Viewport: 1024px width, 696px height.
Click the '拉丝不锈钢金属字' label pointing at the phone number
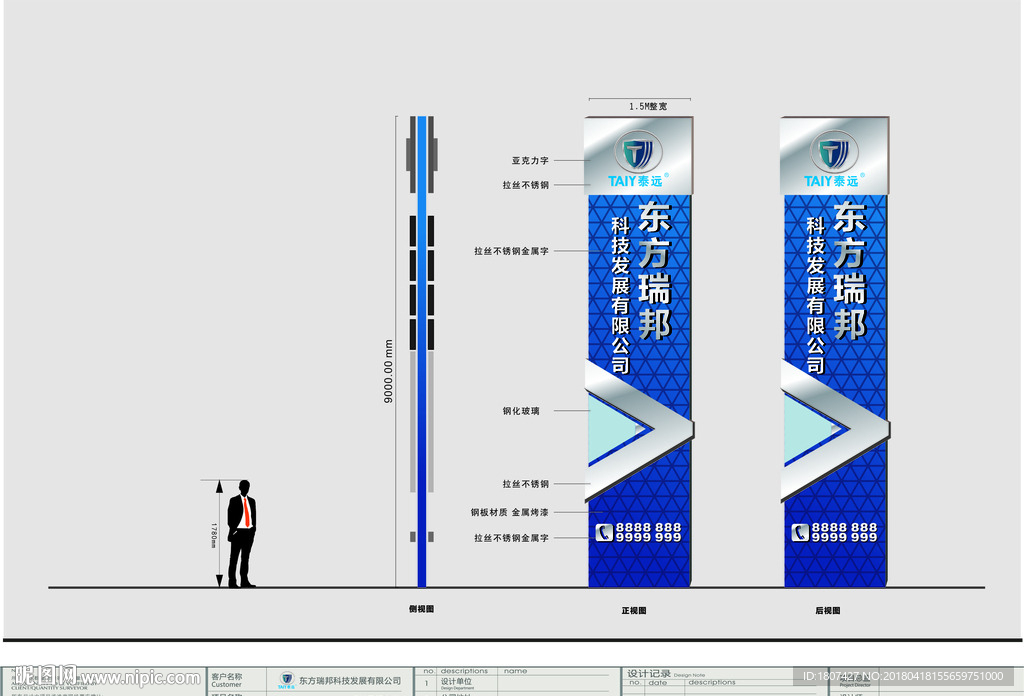click(511, 538)
